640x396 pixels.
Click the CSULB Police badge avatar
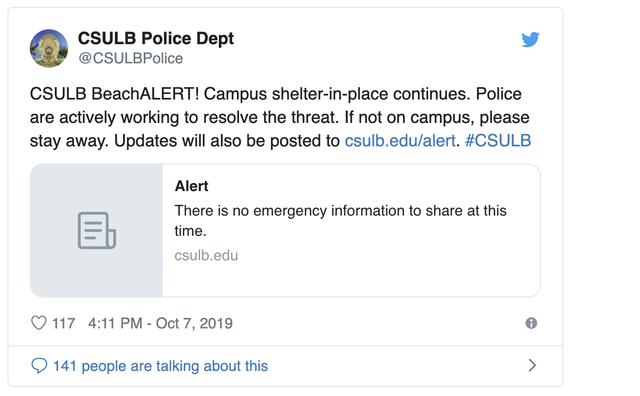point(49,48)
